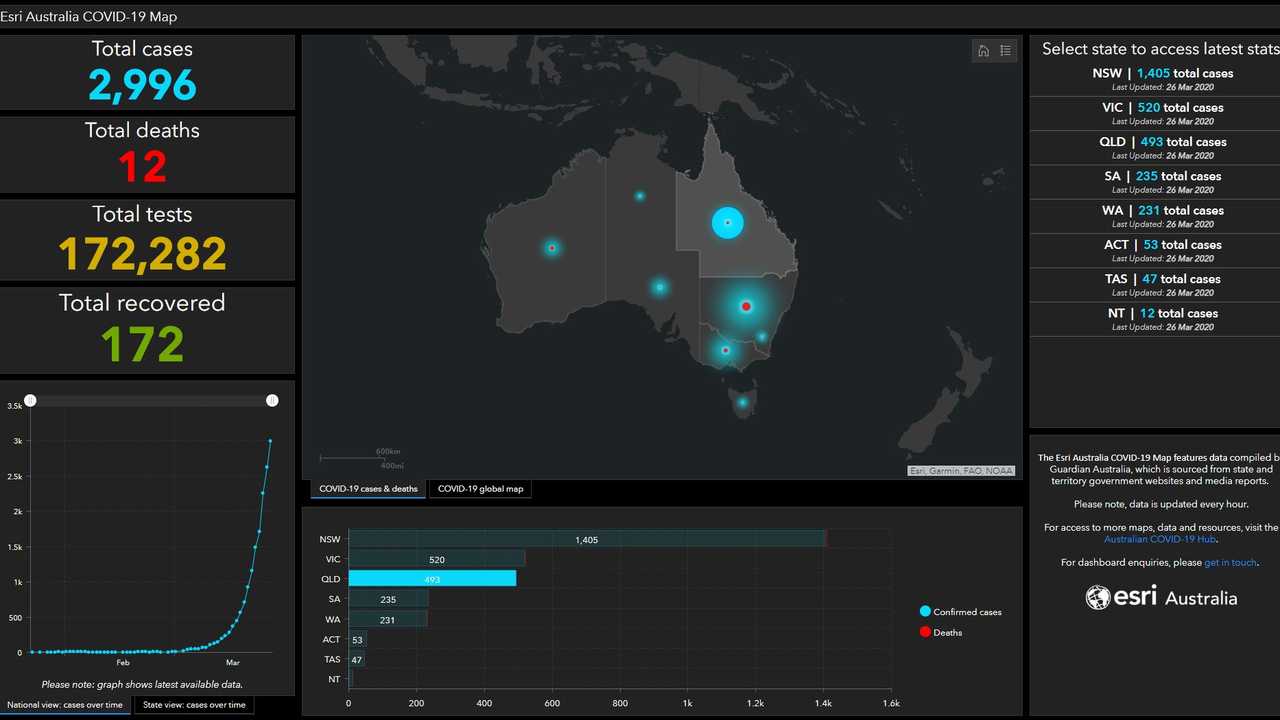Switch to COVID-19 global map tab
Image resolution: width=1280 pixels, height=720 pixels.
tap(480, 489)
